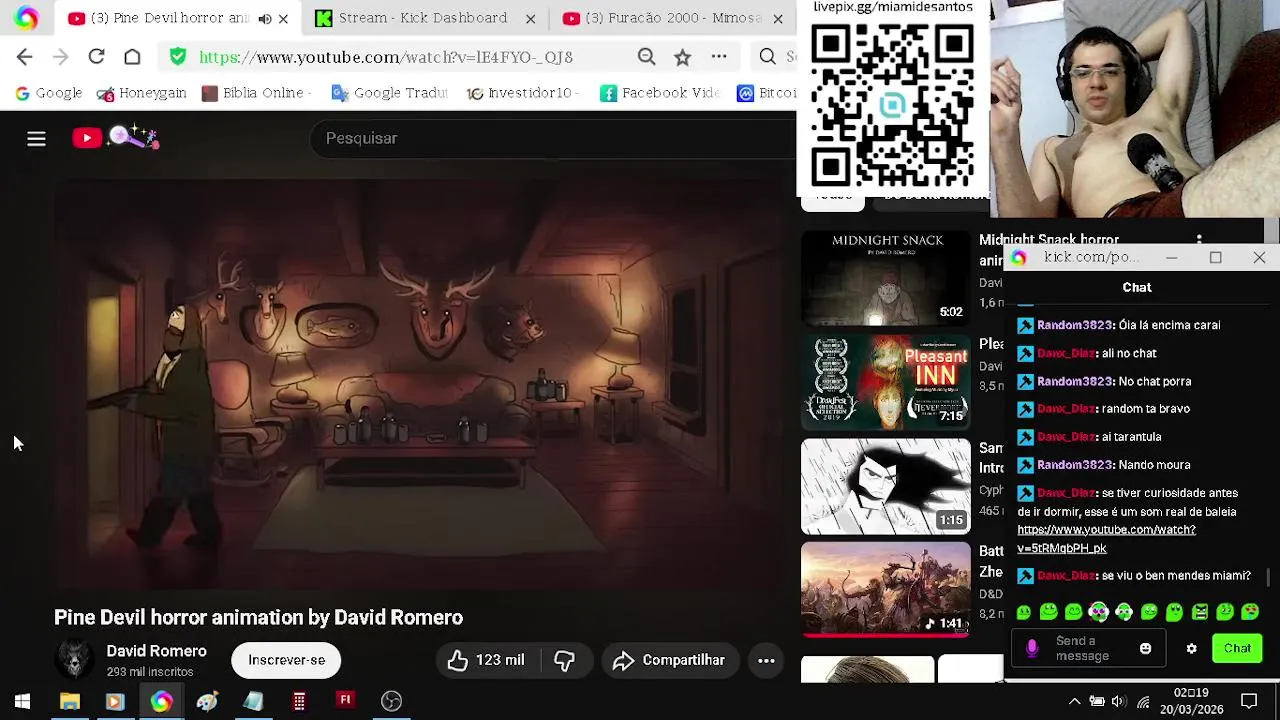The width and height of the screenshot is (1280, 720).
Task: Open the youtube.com/watch link in chat
Action: click(x=1106, y=539)
